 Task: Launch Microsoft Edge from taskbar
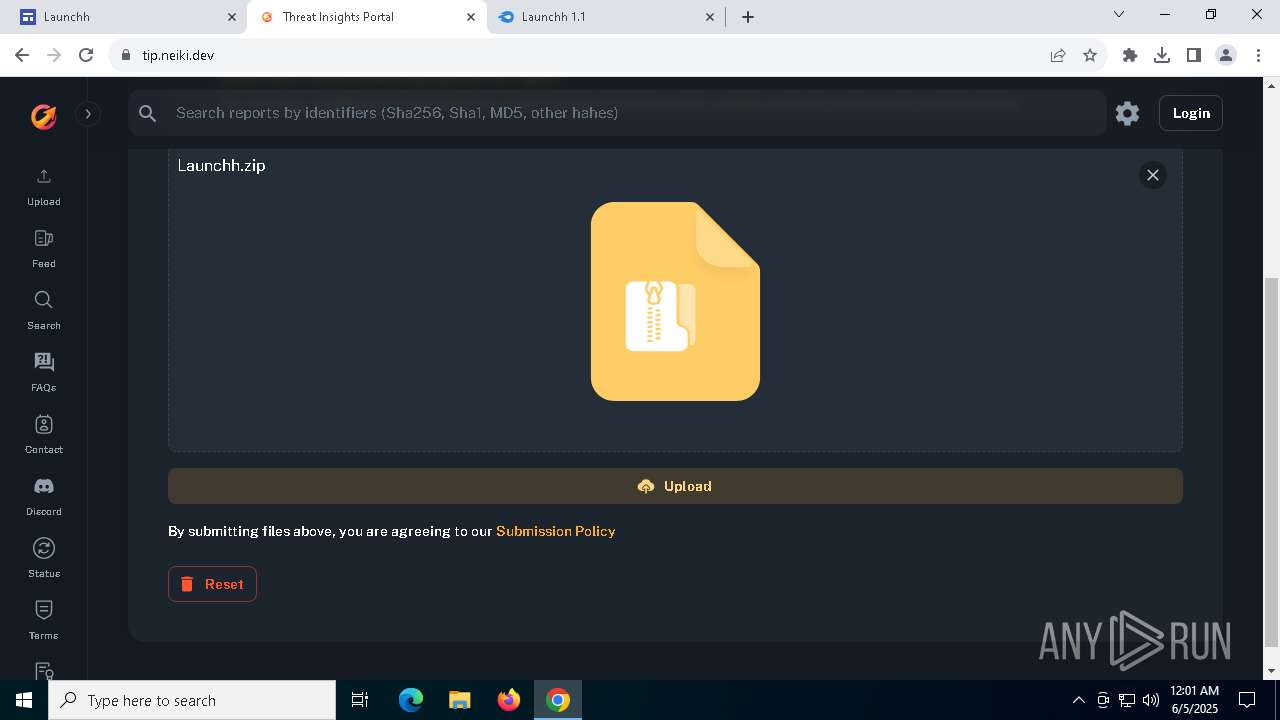click(x=411, y=700)
